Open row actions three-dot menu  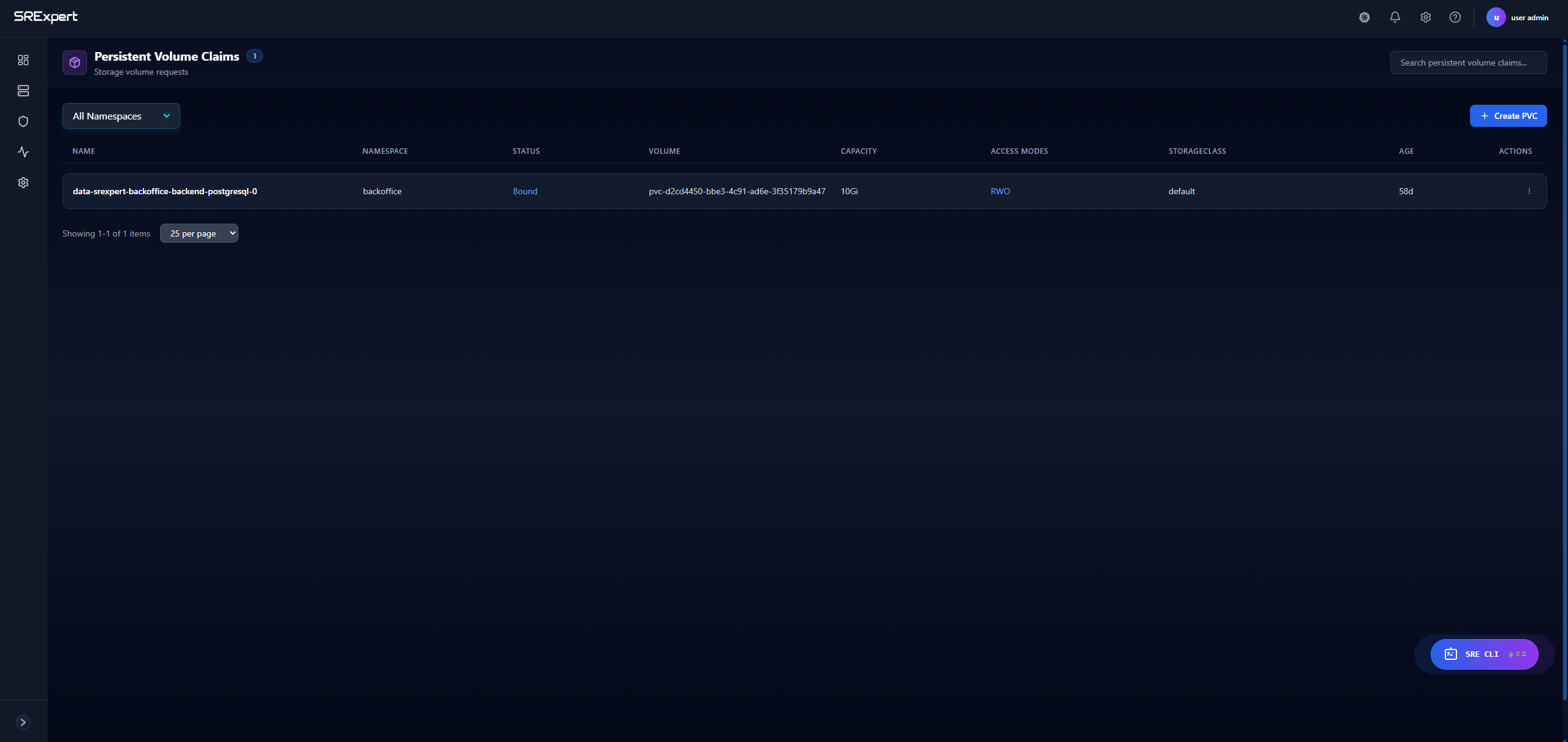pos(1529,191)
